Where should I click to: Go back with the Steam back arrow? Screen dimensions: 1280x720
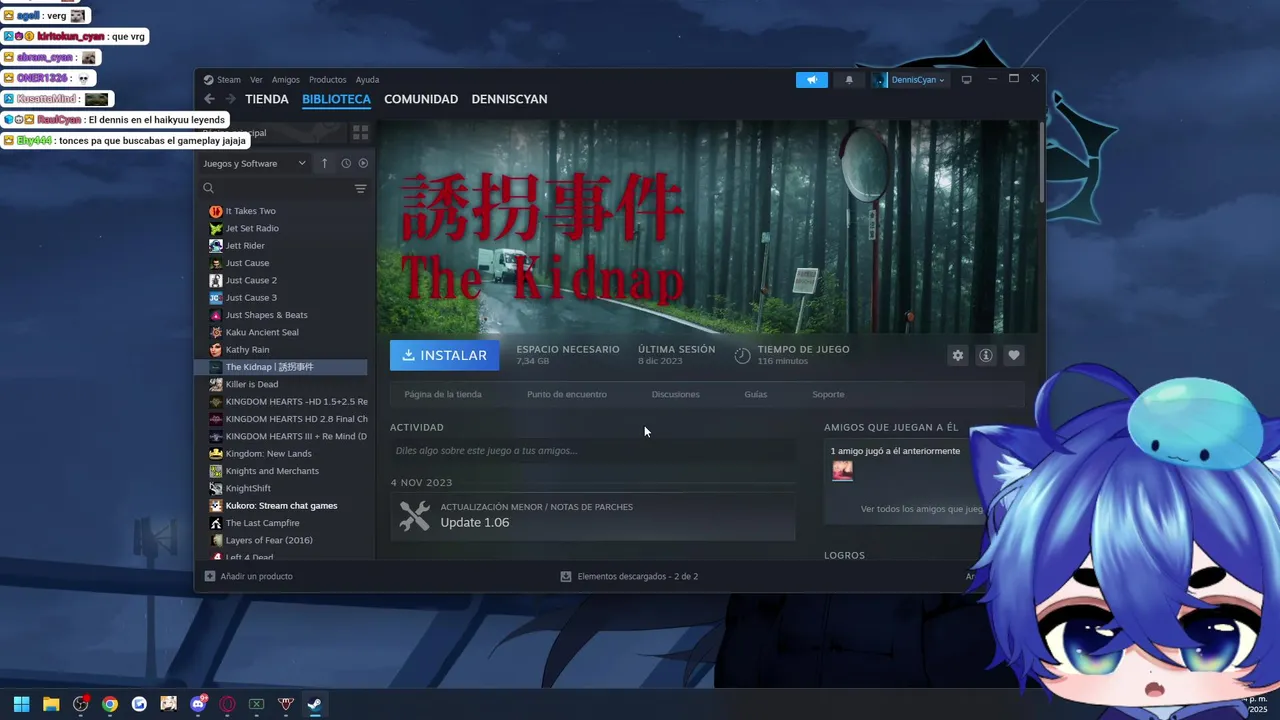209,99
